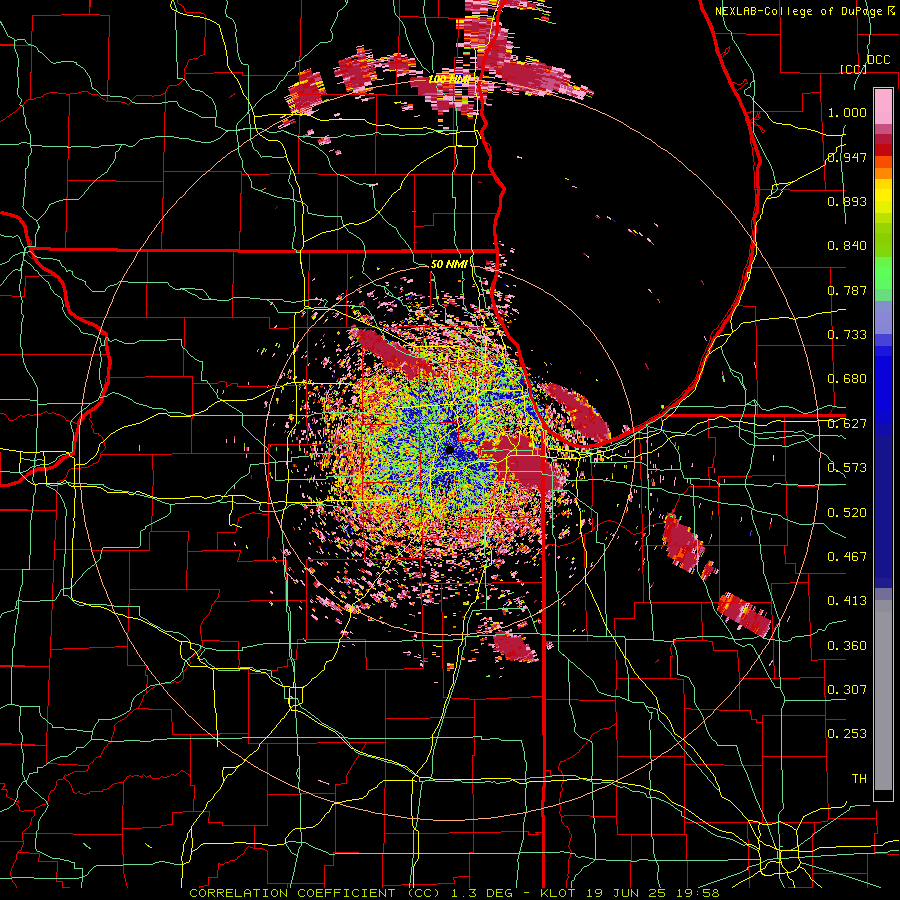Click the CORRELATION COEFFICIENT (CC) caption text
This screenshot has height=900, width=900.
[x=316, y=893]
